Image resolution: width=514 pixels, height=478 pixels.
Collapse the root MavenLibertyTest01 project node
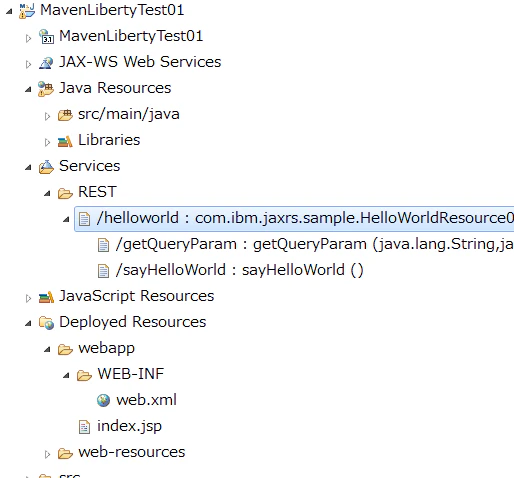pos(9,12)
